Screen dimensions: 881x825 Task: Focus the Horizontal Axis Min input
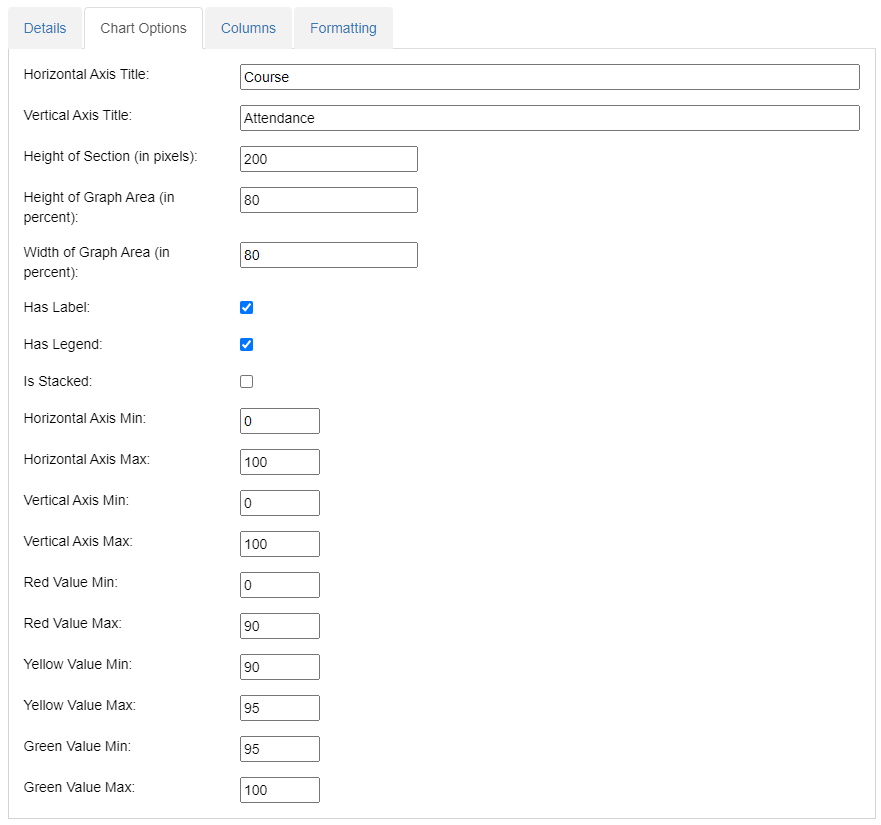tap(280, 421)
